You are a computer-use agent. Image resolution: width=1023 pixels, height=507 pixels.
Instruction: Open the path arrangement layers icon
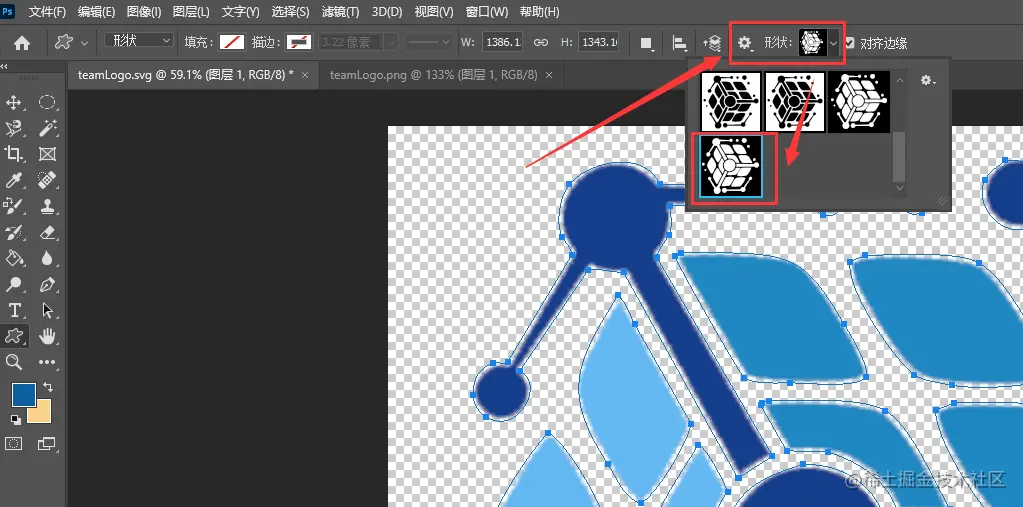click(712, 43)
